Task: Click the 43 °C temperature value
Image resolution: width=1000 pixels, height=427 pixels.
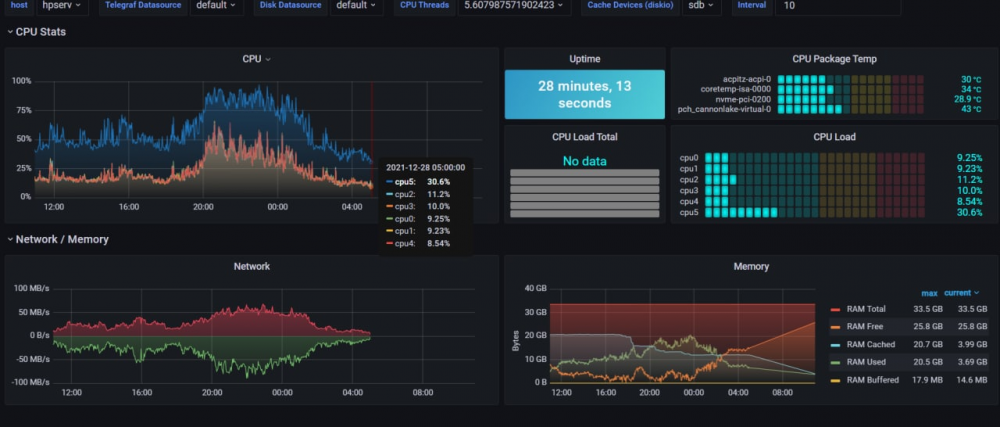Action: pyautogui.click(x=972, y=110)
